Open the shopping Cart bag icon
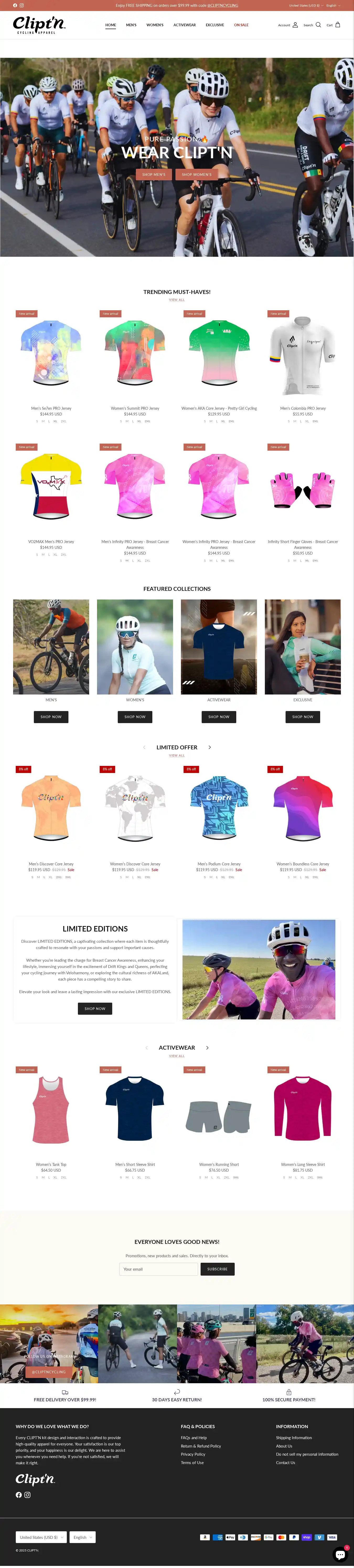The image size is (354, 1568). pos(337,25)
